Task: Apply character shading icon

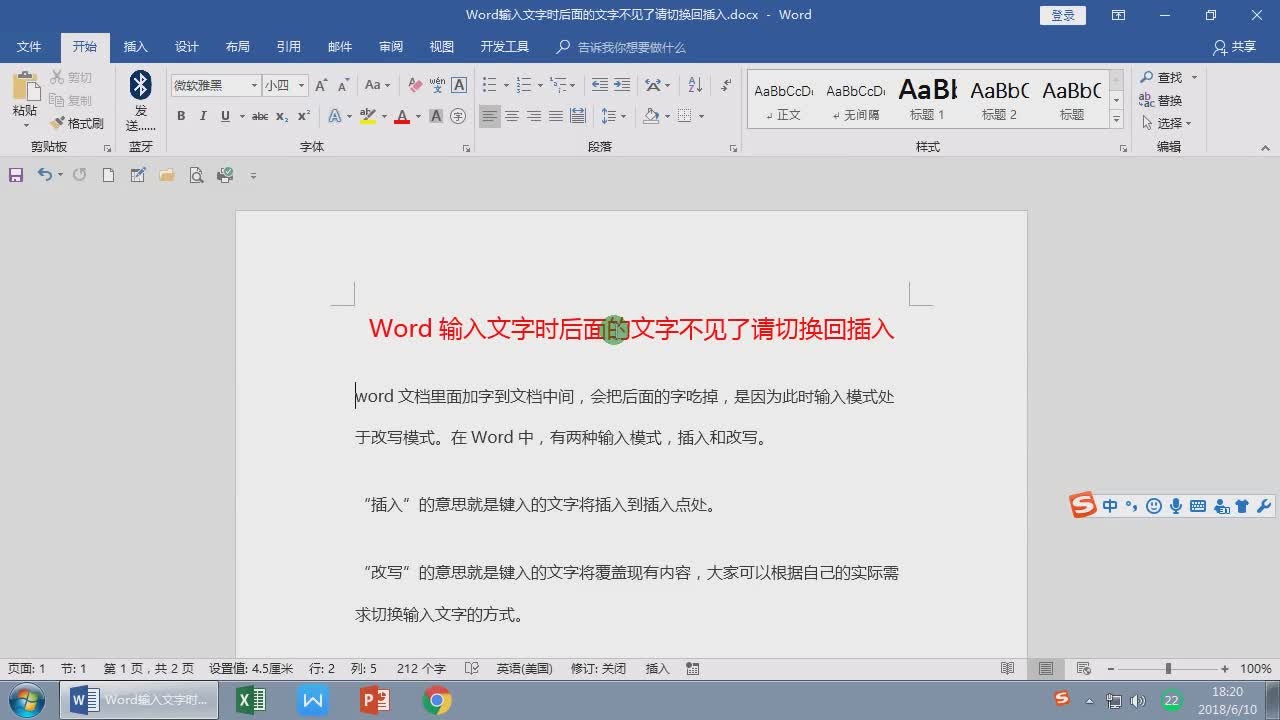Action: tap(436, 116)
